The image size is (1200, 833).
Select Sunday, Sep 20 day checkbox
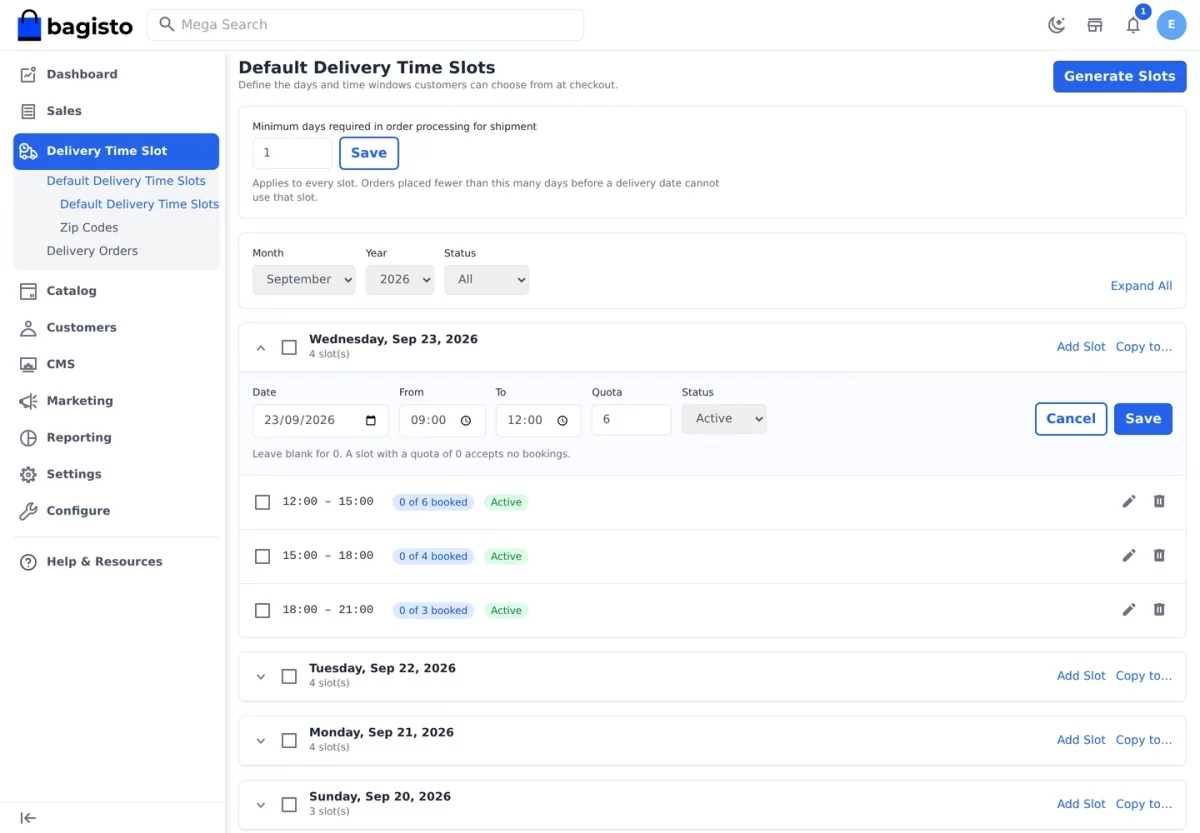(289, 804)
